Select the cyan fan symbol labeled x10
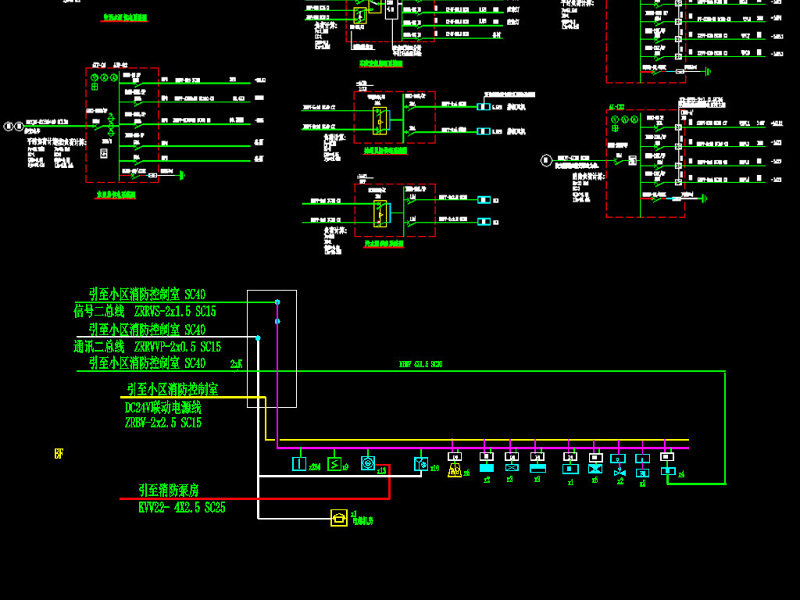Screen dimensions: 800x600 pyautogui.click(x=421, y=464)
